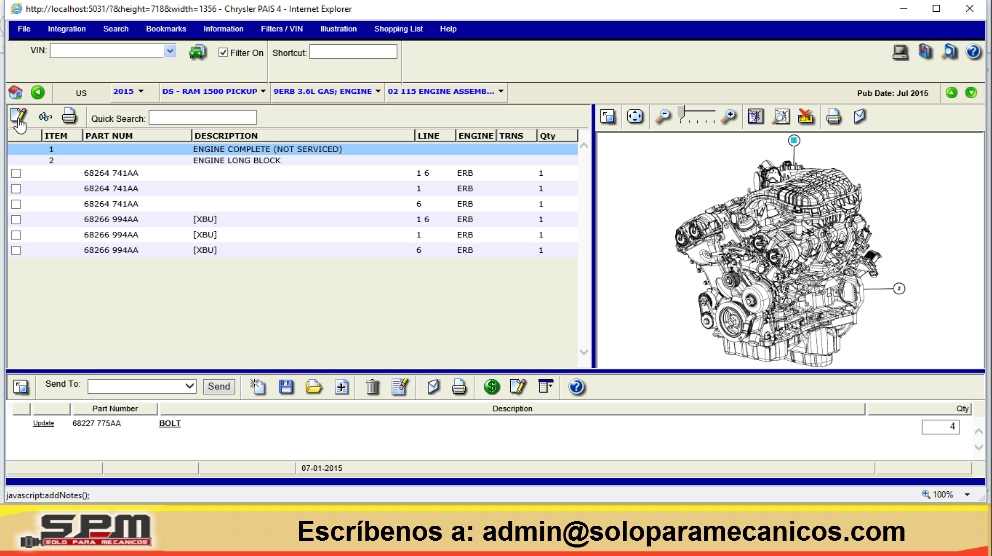992x556 pixels.
Task: Print the parts list using printer icon
Action: coord(69,116)
